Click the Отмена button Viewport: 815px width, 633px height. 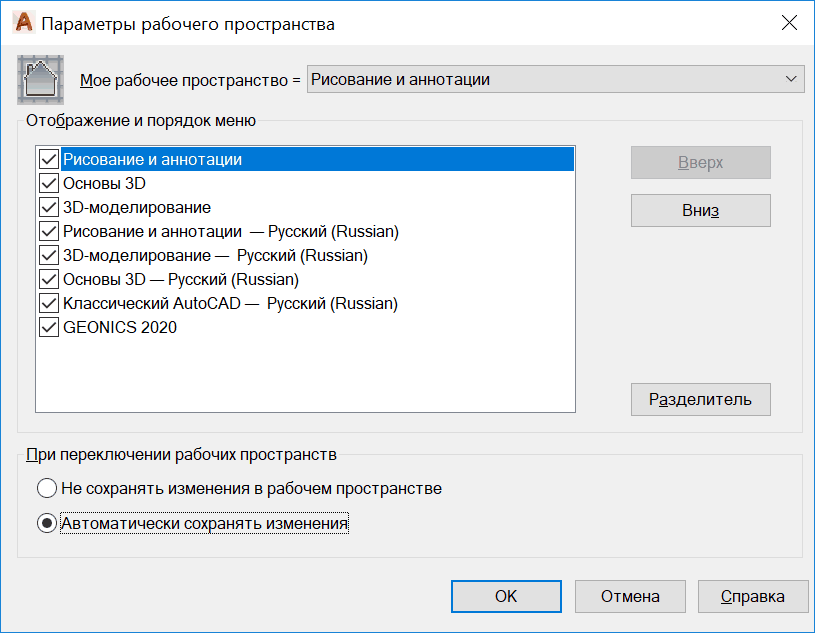click(x=630, y=596)
